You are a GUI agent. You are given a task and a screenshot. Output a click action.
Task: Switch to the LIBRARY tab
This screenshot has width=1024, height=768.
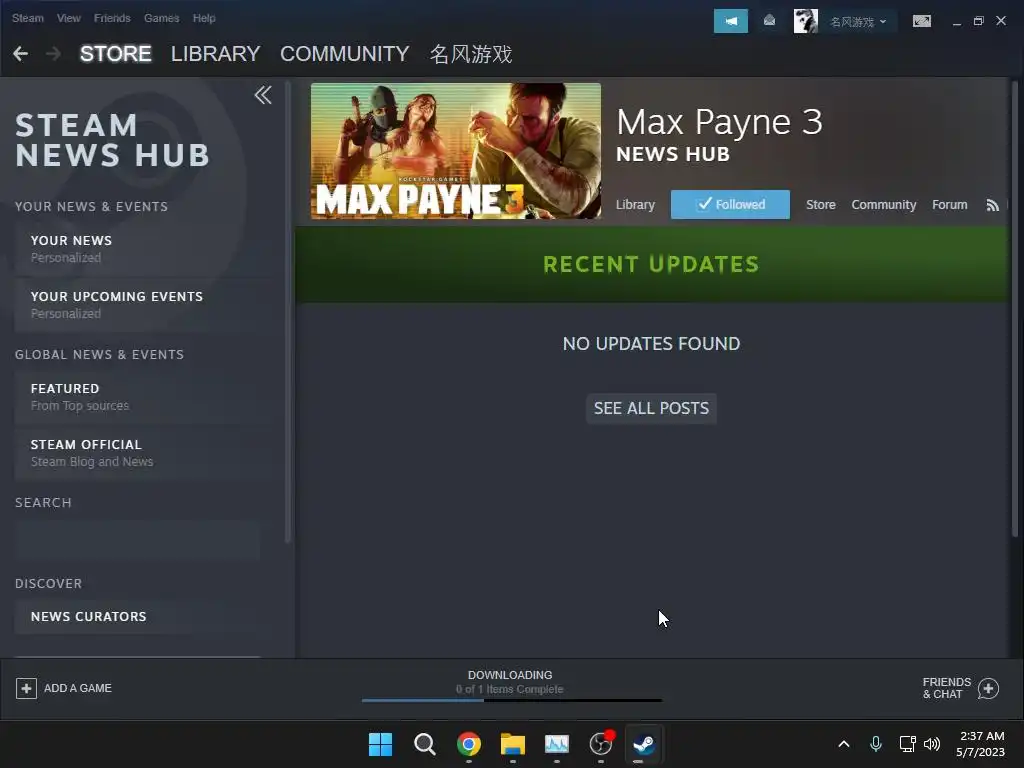coord(216,54)
